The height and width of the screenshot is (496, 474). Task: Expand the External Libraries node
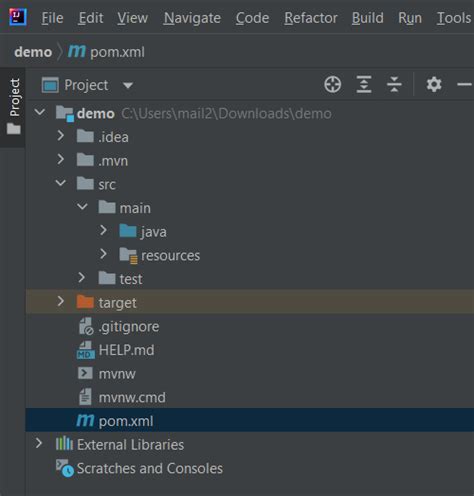39,443
